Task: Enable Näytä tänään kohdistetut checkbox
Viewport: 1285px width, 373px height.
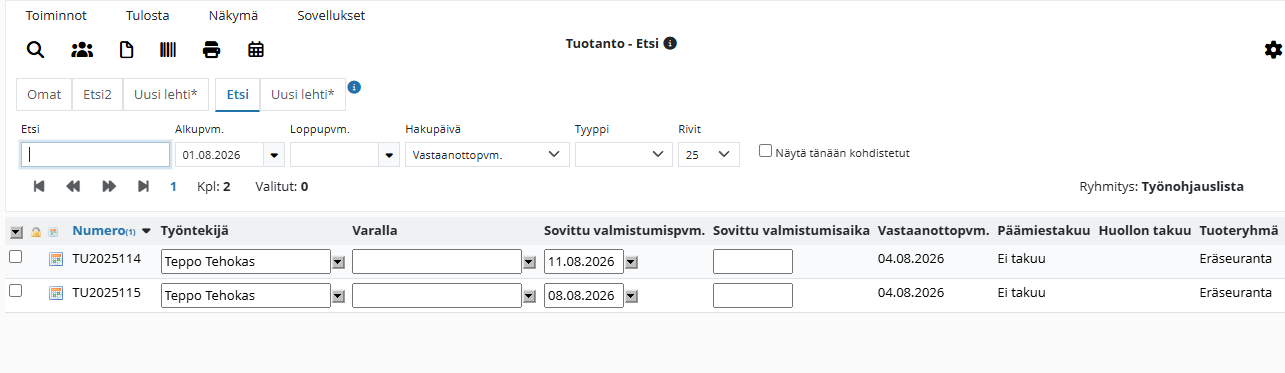Action: click(765, 151)
